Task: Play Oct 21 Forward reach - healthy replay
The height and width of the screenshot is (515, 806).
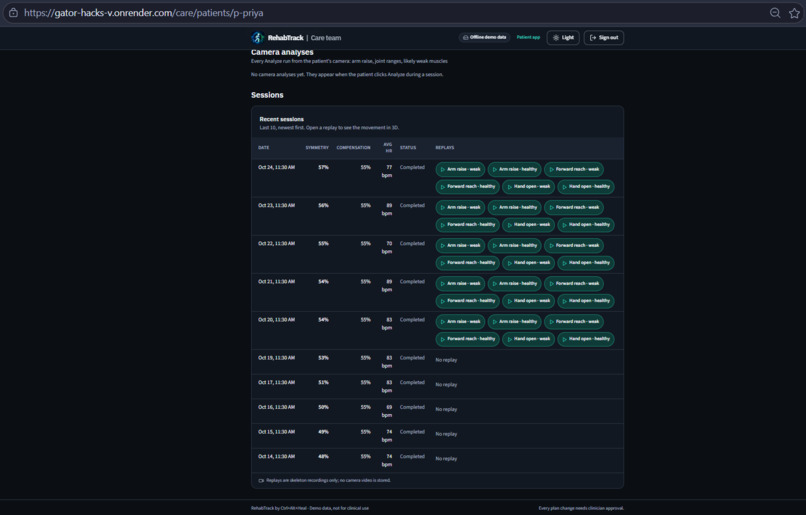Action: click(x=467, y=301)
